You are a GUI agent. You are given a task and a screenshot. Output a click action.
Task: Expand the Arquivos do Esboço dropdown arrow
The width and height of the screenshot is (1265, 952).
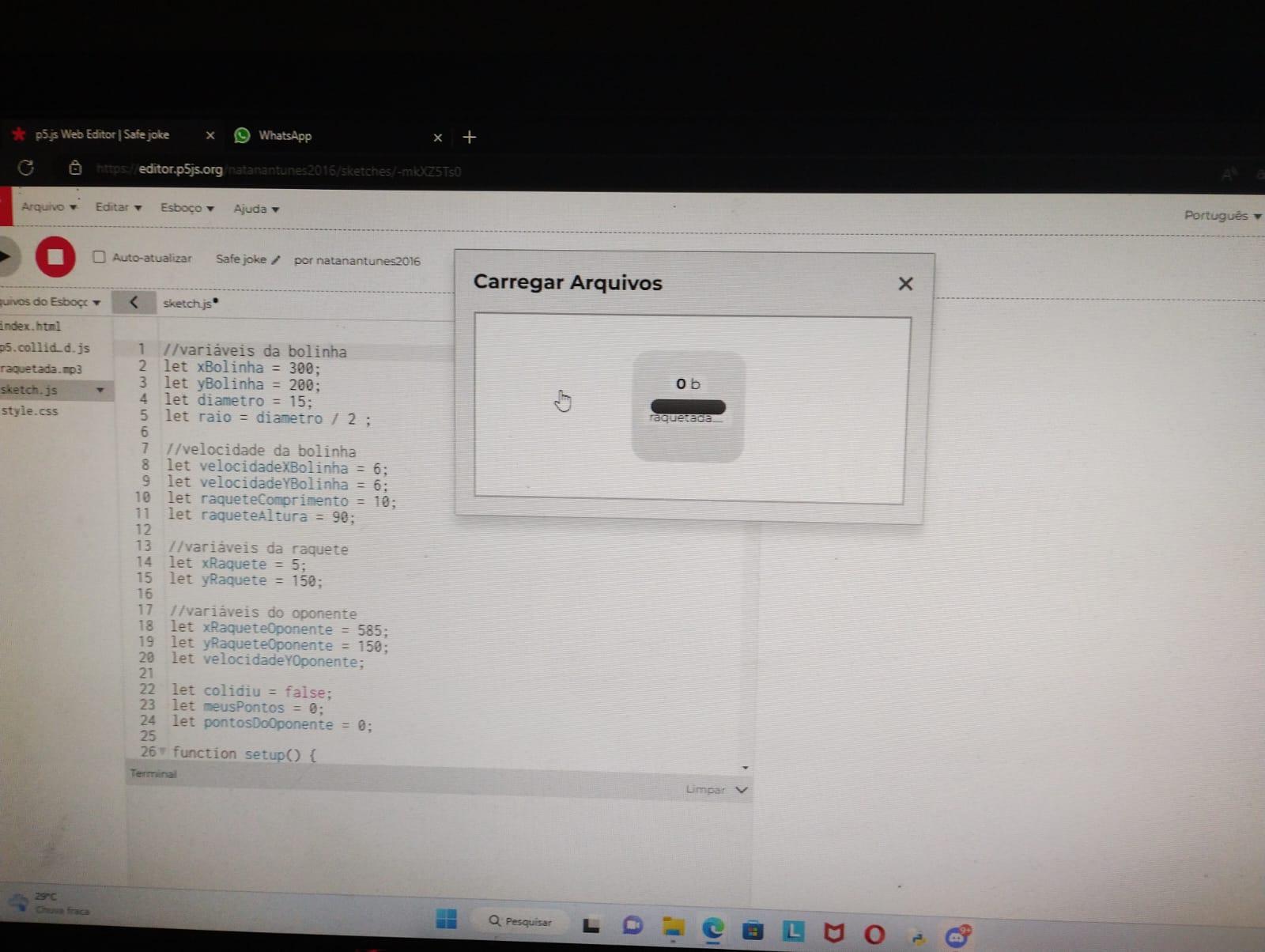coord(96,302)
